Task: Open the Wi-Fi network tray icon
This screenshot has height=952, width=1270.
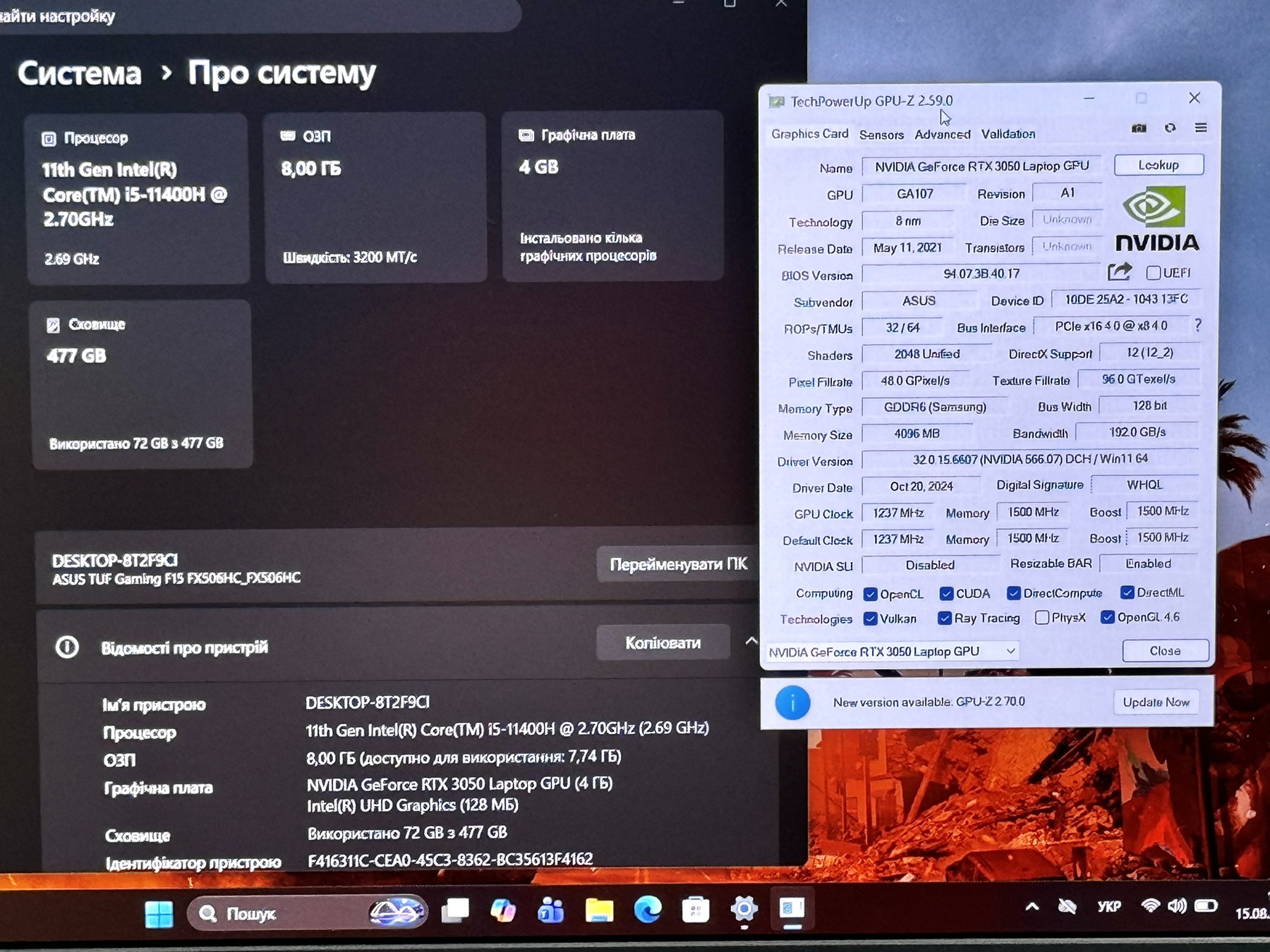Action: click(x=1150, y=905)
